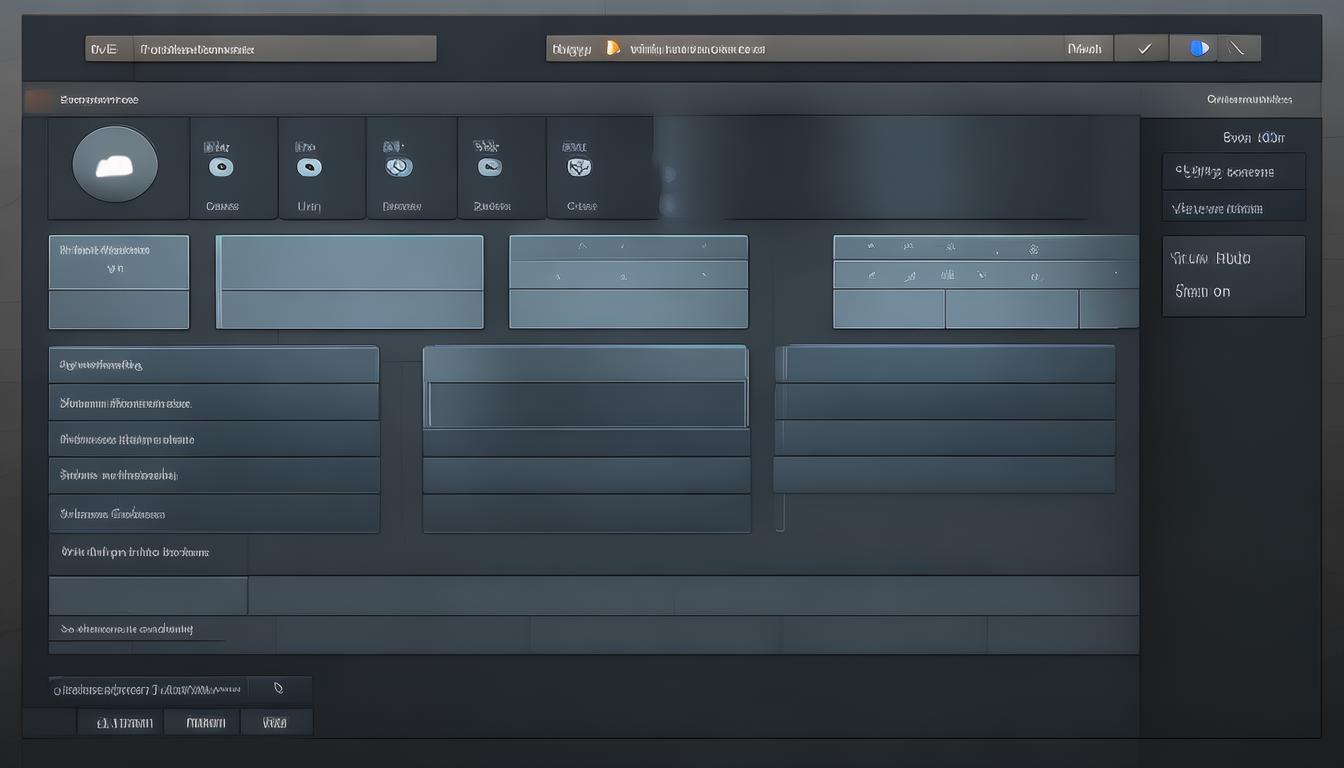The image size is (1344, 768).
Task: Click the long horizontal slider track near the bottom
Action: (692, 595)
